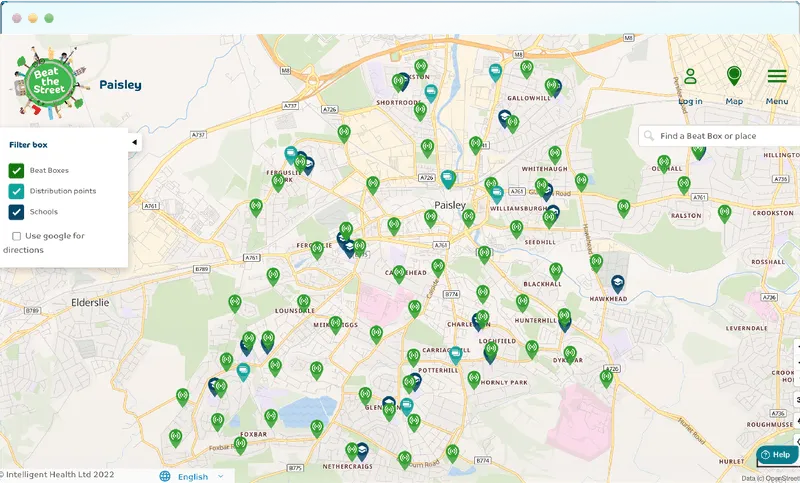Open the Help button
Screen dimensions: 800x483
[x=777, y=455]
